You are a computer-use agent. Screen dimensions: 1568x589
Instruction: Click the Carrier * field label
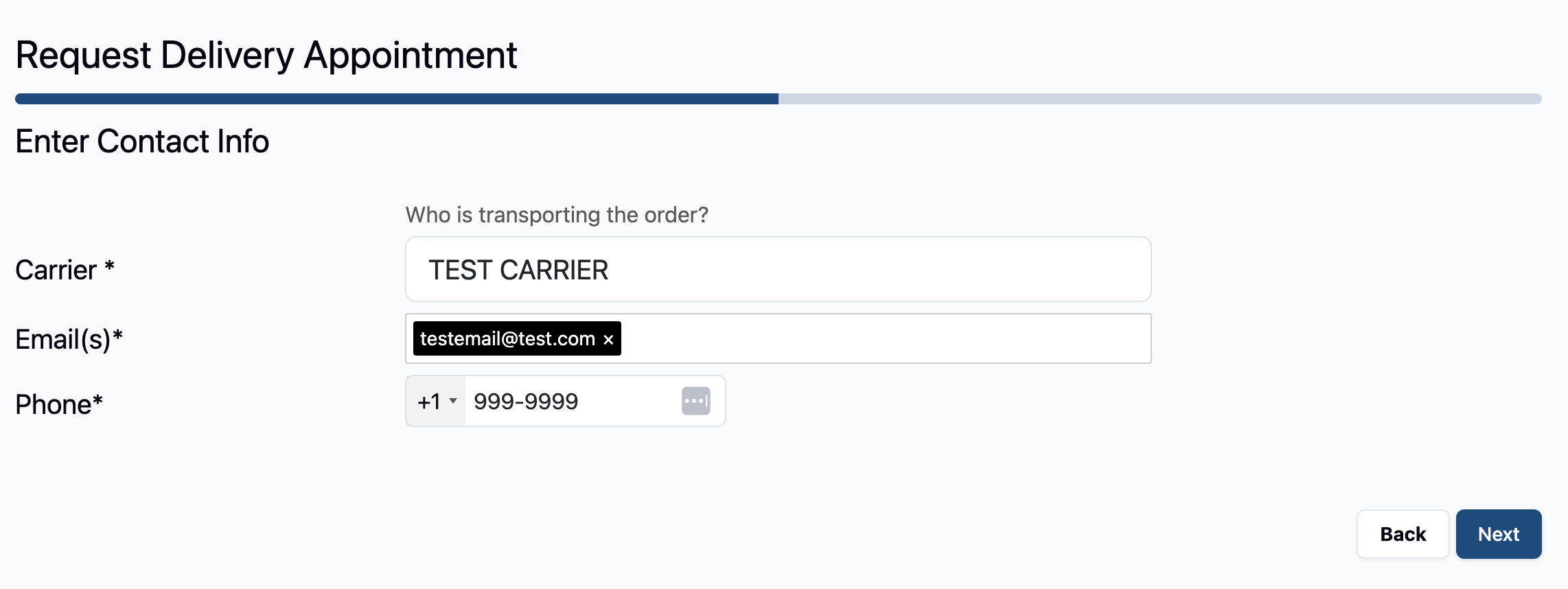pos(65,270)
